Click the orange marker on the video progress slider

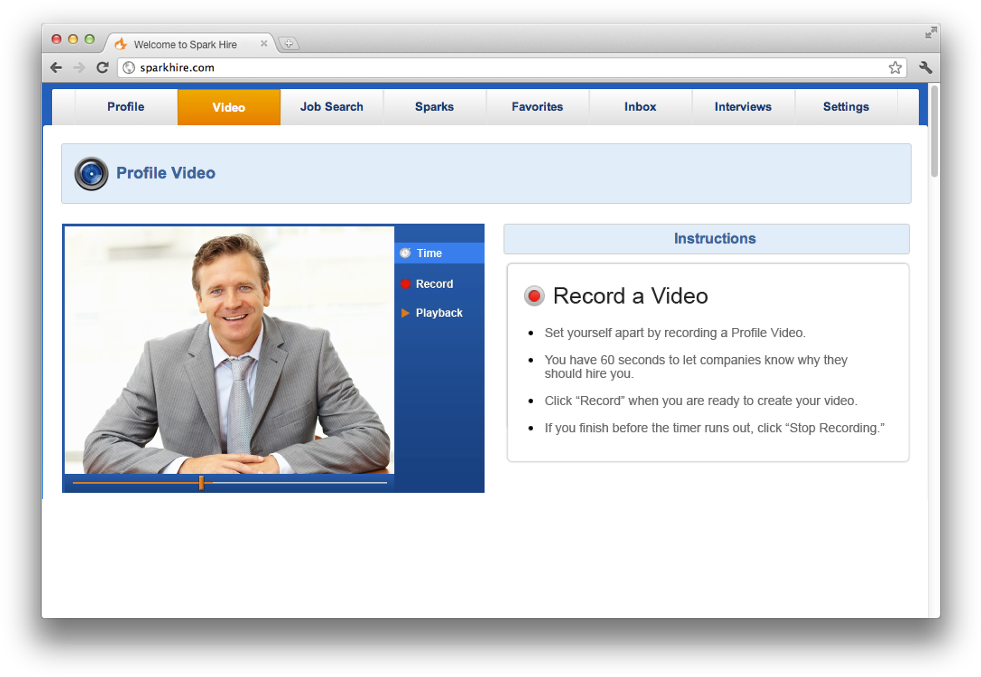[201, 481]
